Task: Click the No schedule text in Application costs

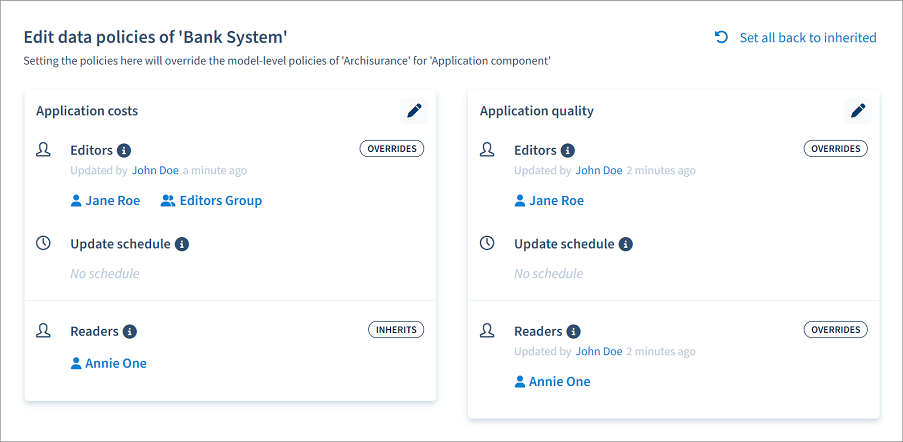Action: [105, 274]
